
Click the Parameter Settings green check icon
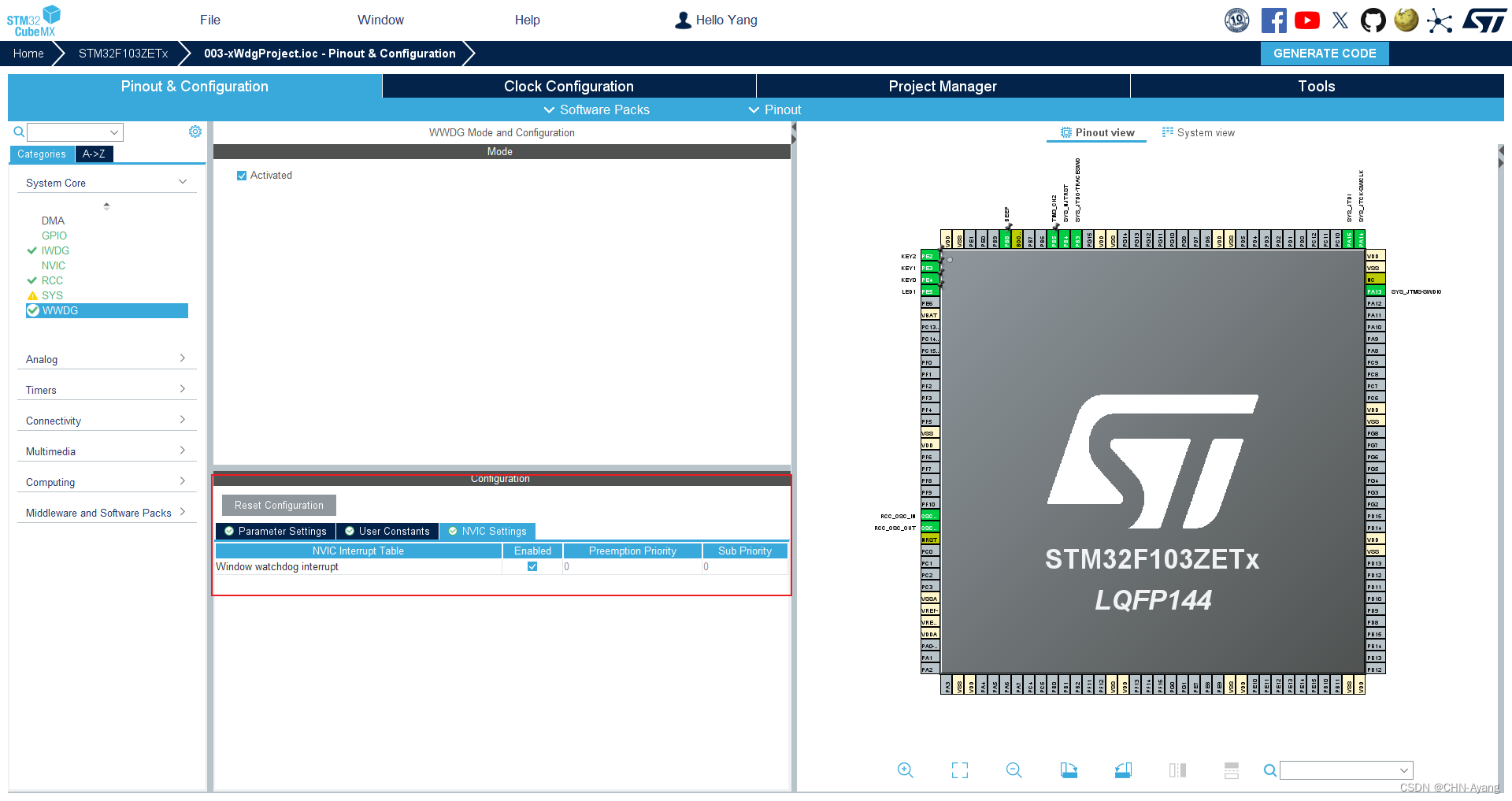click(229, 532)
